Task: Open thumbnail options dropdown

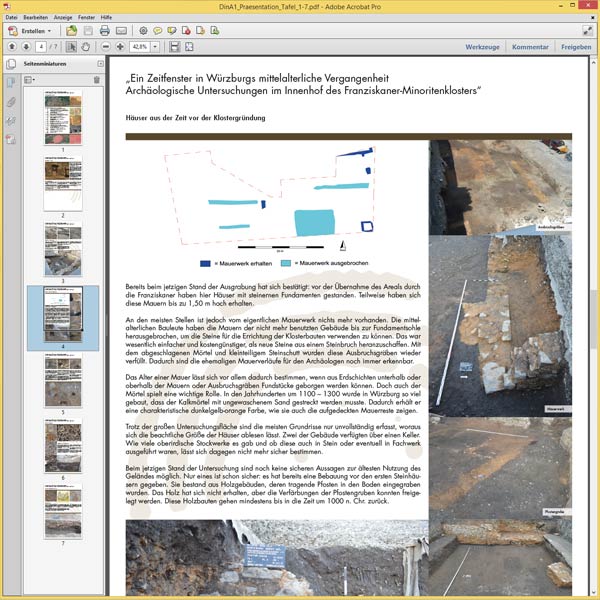Action: point(29,80)
